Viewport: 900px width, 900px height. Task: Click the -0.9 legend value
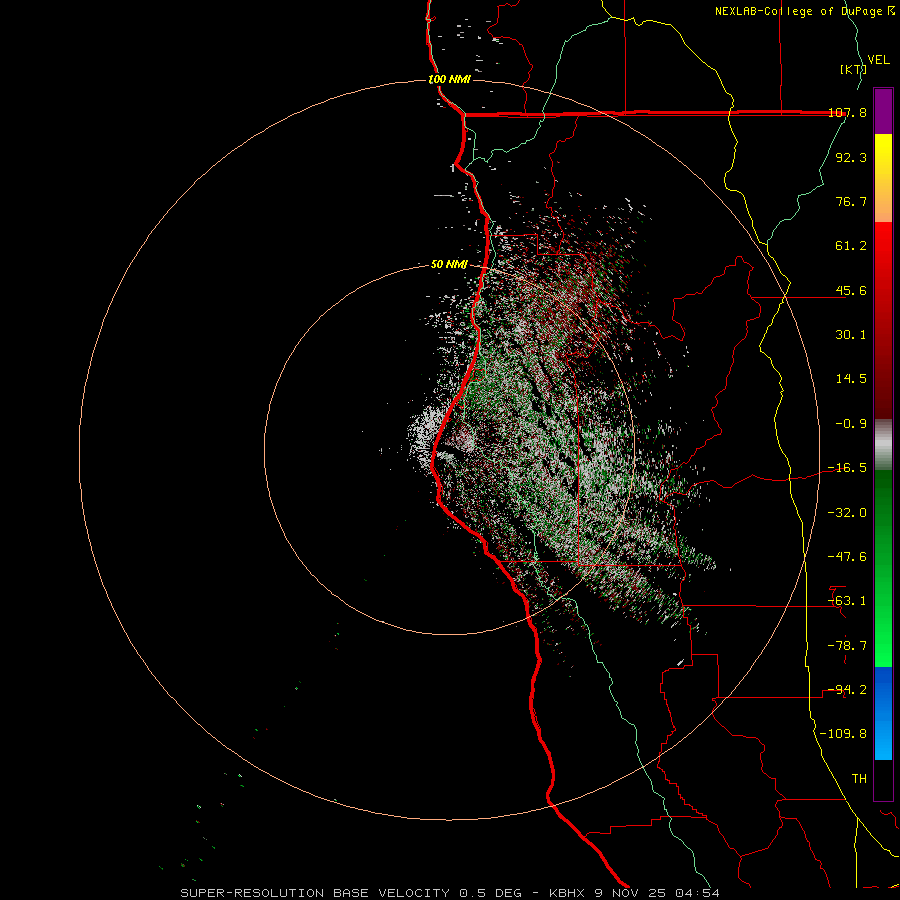click(x=851, y=424)
